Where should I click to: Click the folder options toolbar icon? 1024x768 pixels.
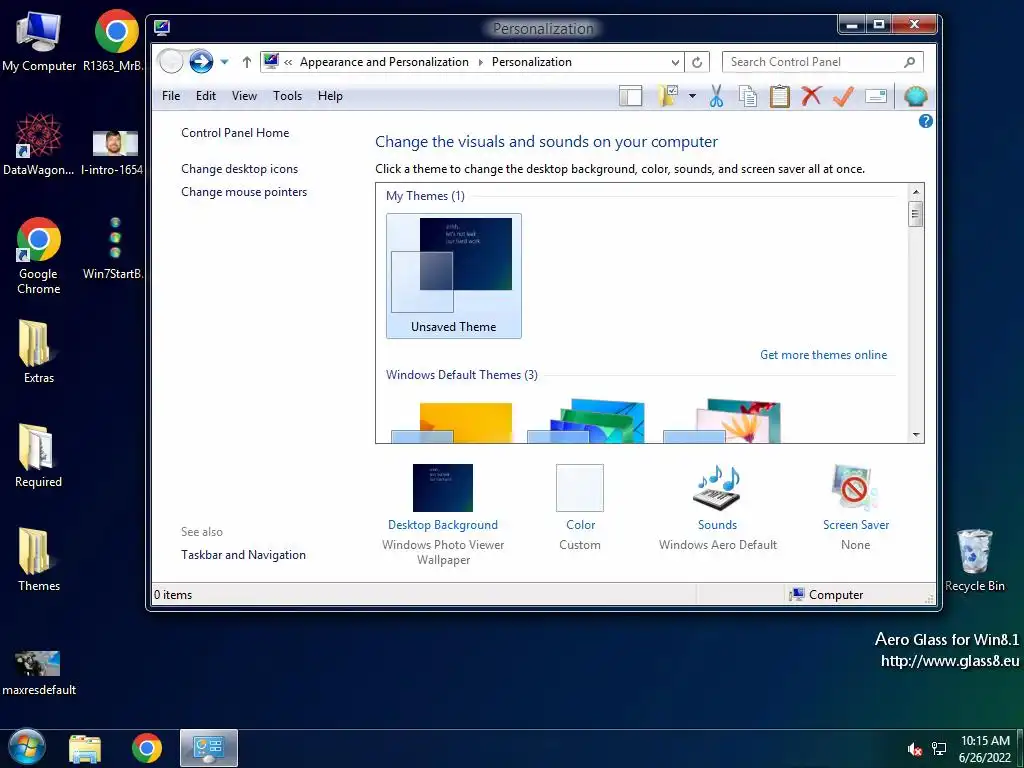pos(668,96)
